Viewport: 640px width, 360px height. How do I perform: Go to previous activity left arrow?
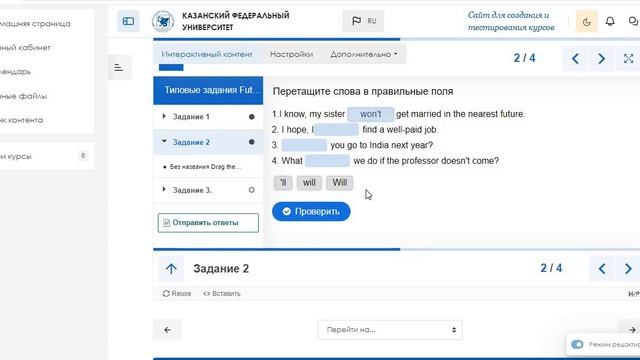[x=167, y=330]
